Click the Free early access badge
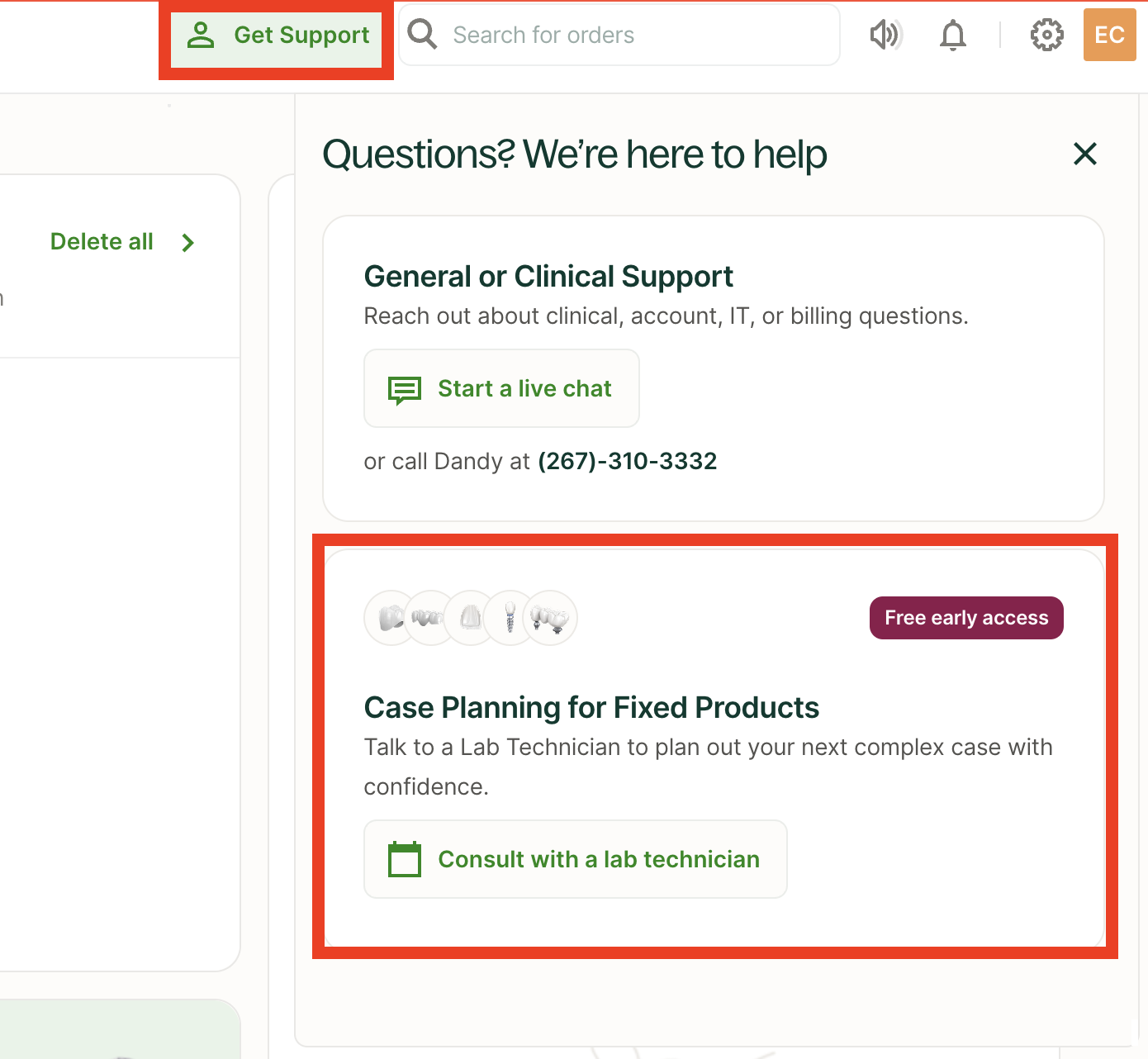The width and height of the screenshot is (1148, 1059). (965, 618)
